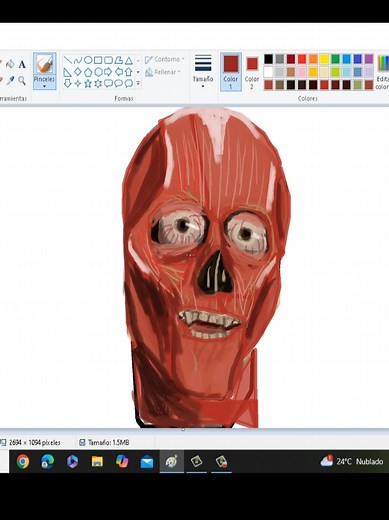Select the Text tool (A)
389x520 pixels.
(x=22, y=64)
